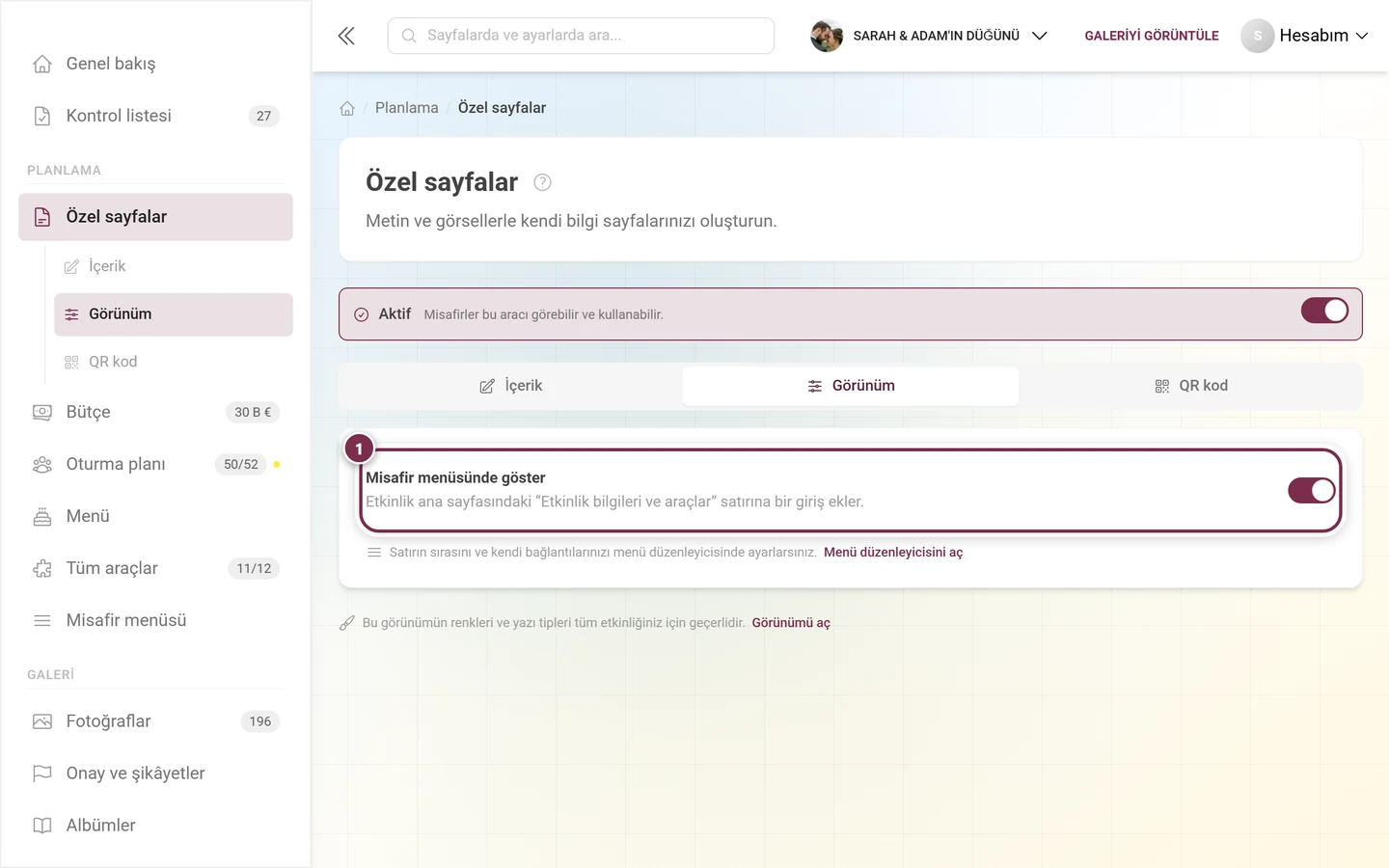This screenshot has height=868, width=1389.
Task: Click the Kontrol listesi checklist icon
Action: 42,116
